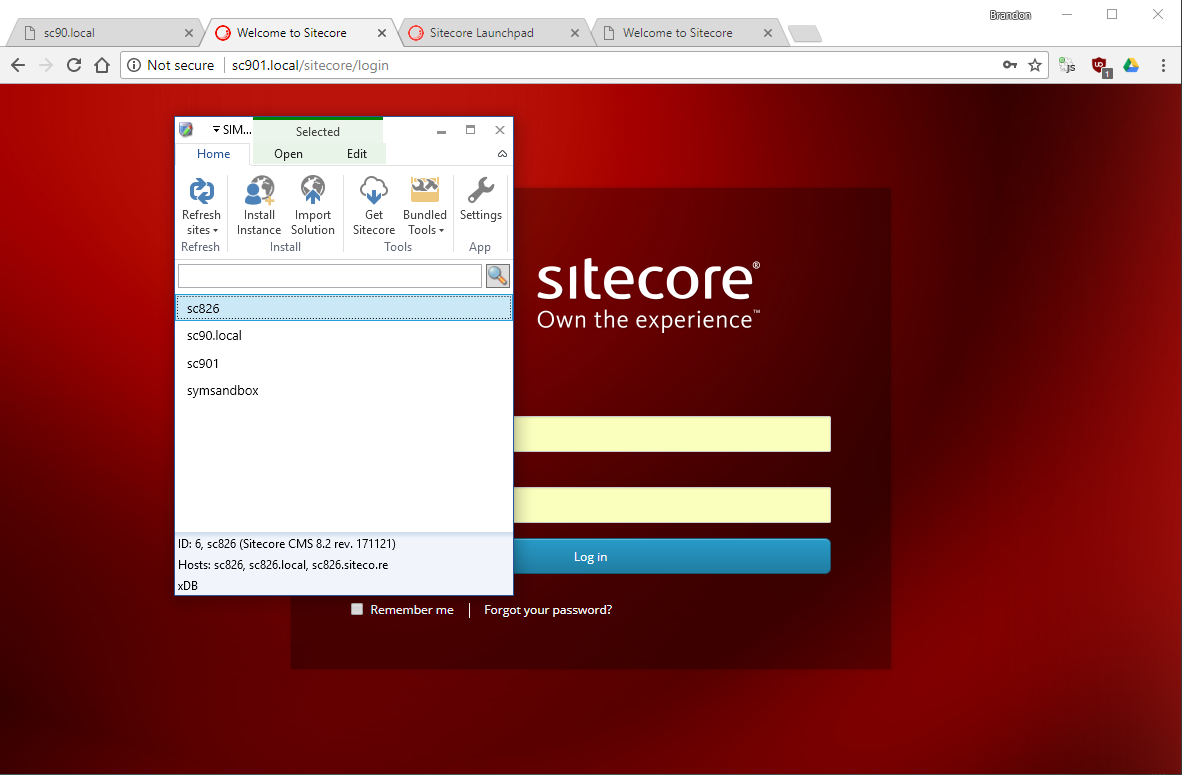This screenshot has height=775, width=1182.
Task: Close the last Welcome to Sitecore tab
Action: coord(767,33)
